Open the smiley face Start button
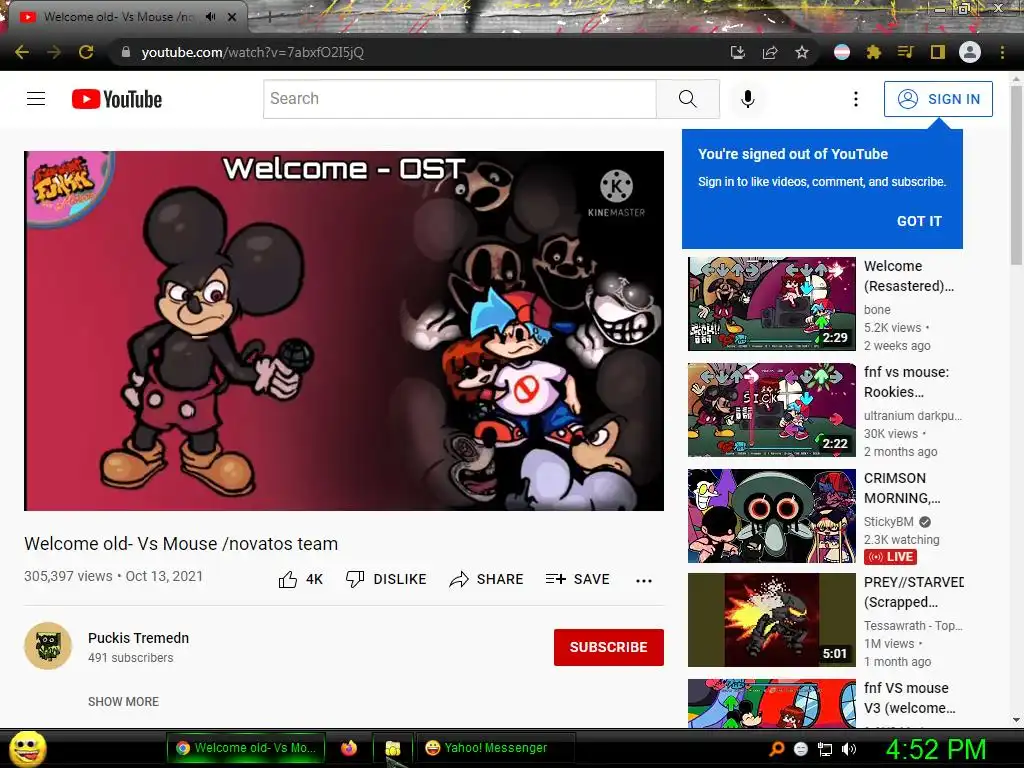This screenshot has height=768, width=1024. coord(27,748)
